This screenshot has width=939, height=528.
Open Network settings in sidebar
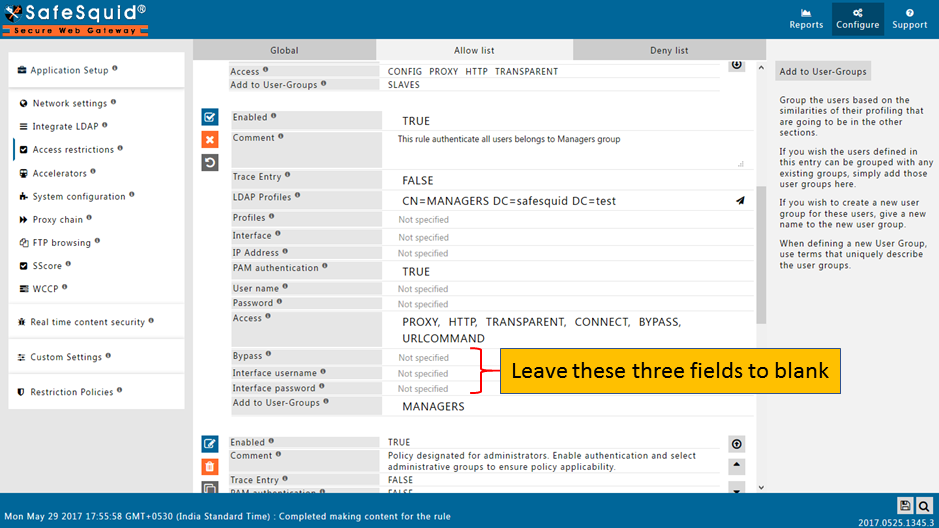(x=69, y=104)
